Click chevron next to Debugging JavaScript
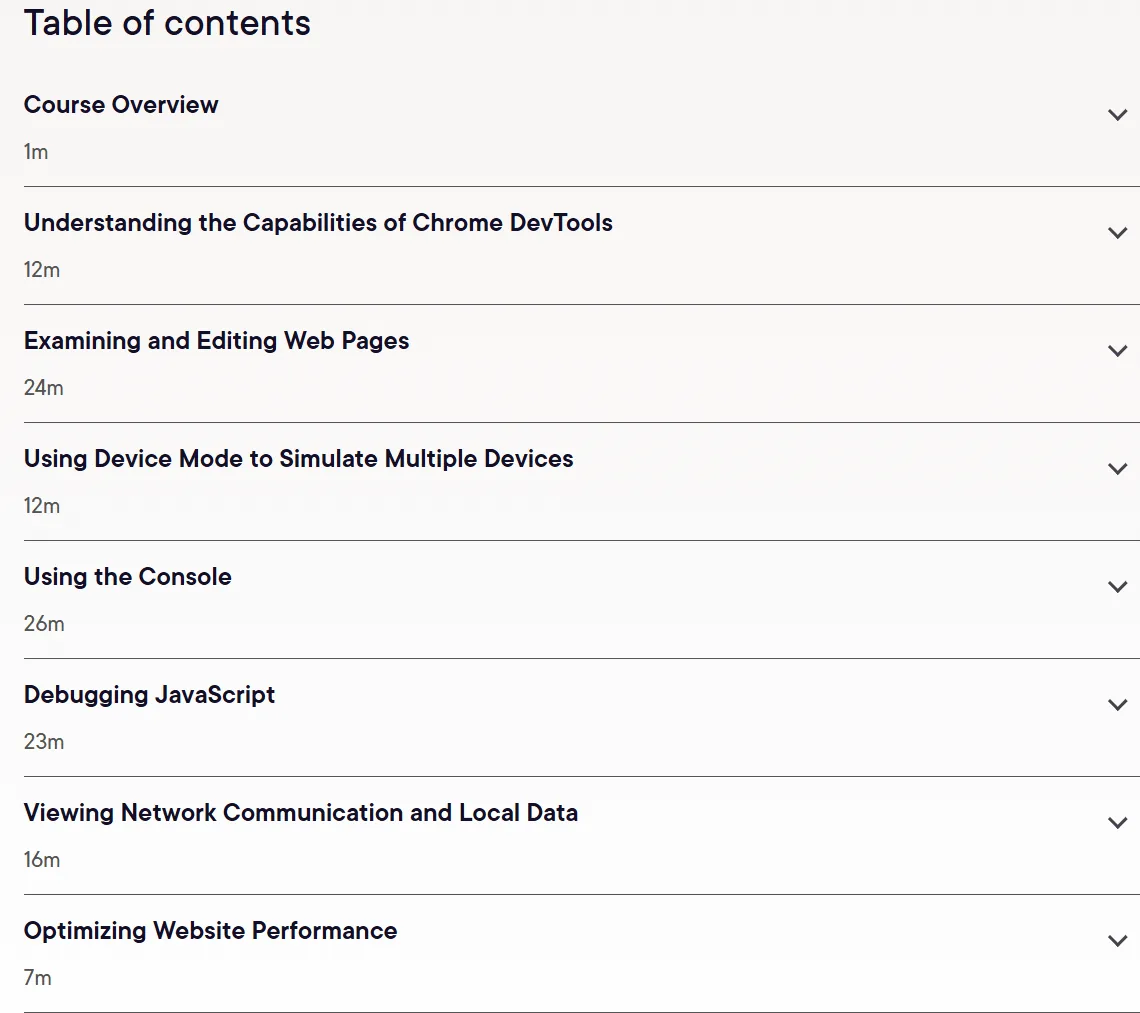The image size is (1140, 1013). [x=1117, y=705]
